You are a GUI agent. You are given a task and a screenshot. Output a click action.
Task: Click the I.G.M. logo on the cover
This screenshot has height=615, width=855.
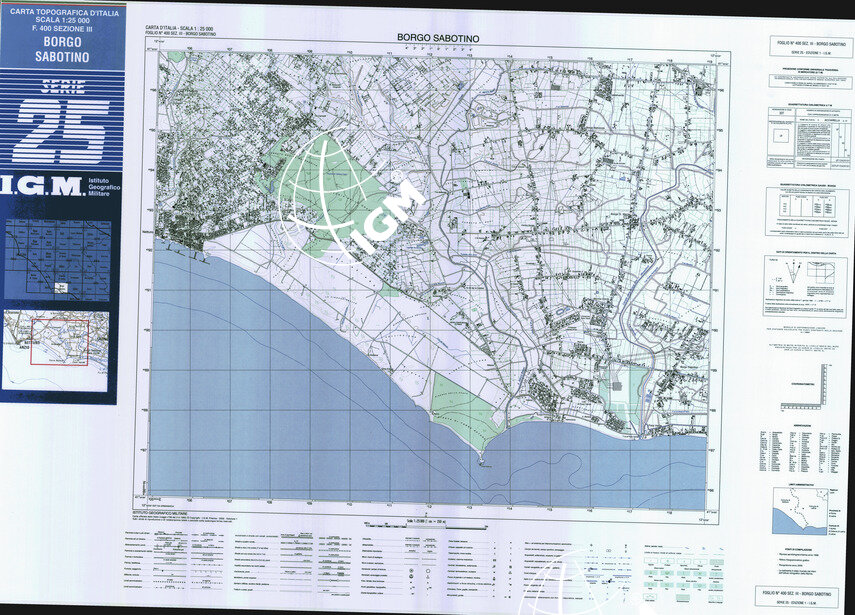coord(40,186)
